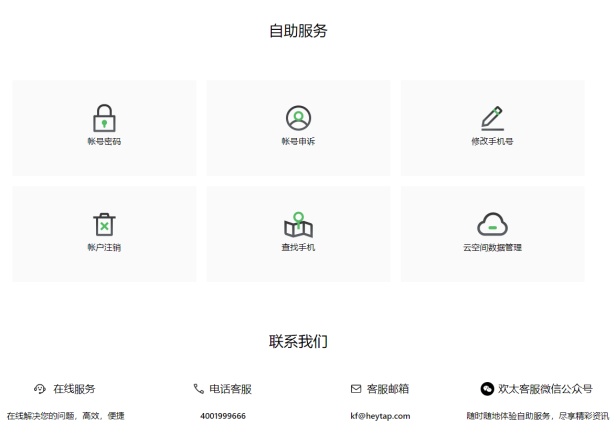Click the hotline number 4001999666

(x=223, y=416)
